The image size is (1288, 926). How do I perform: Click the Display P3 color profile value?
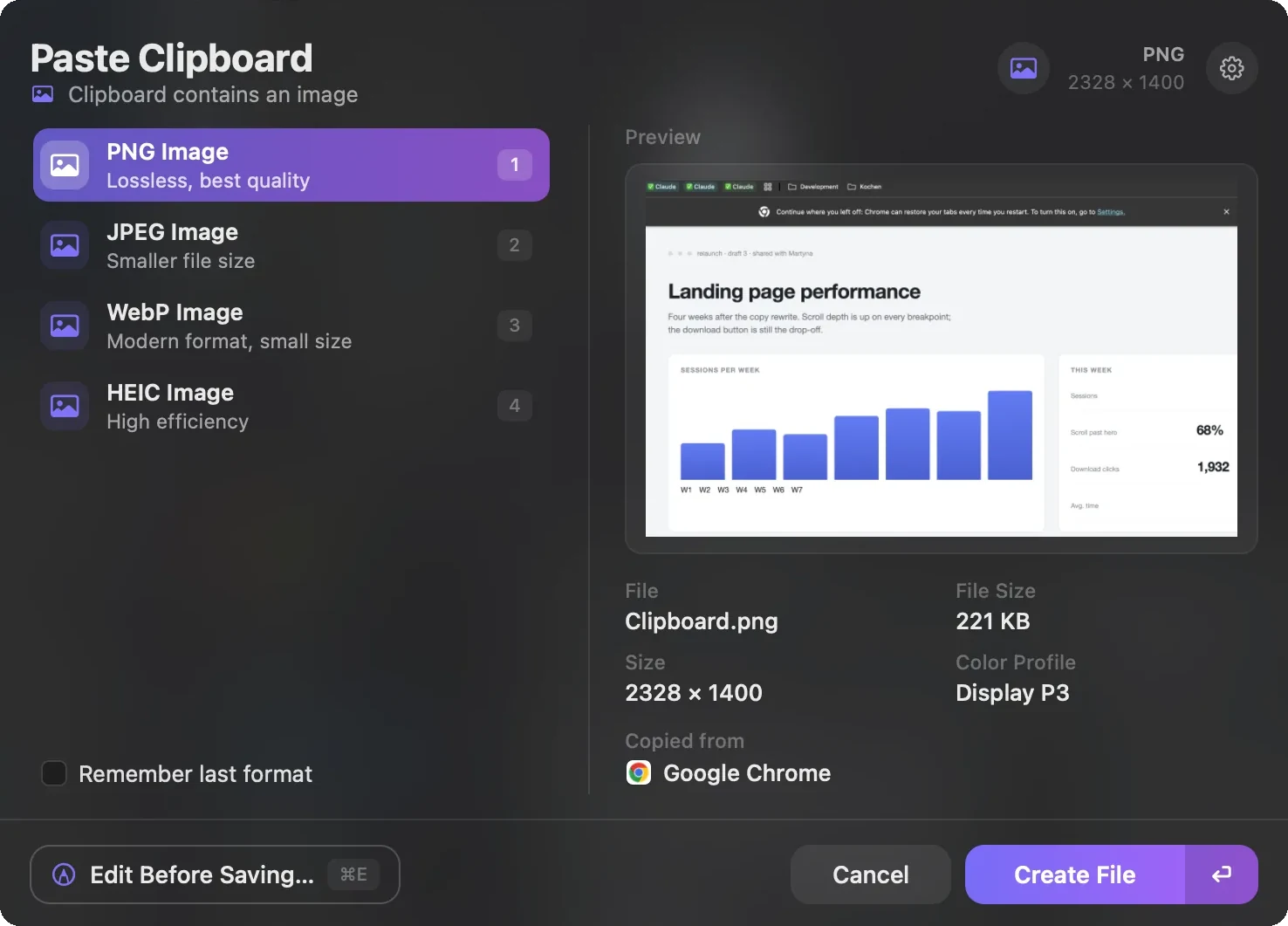(1012, 693)
